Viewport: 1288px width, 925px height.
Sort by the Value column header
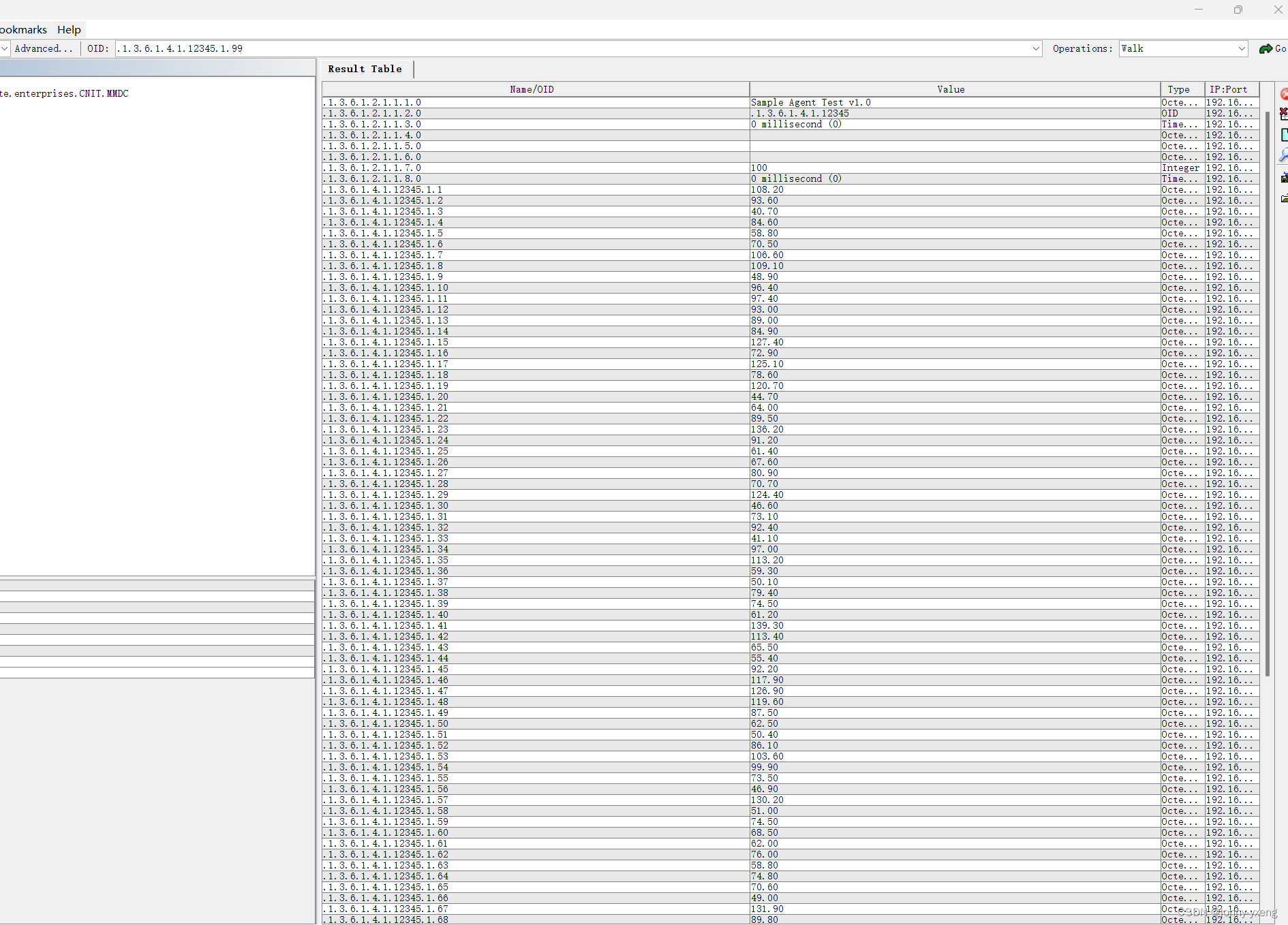coord(954,89)
